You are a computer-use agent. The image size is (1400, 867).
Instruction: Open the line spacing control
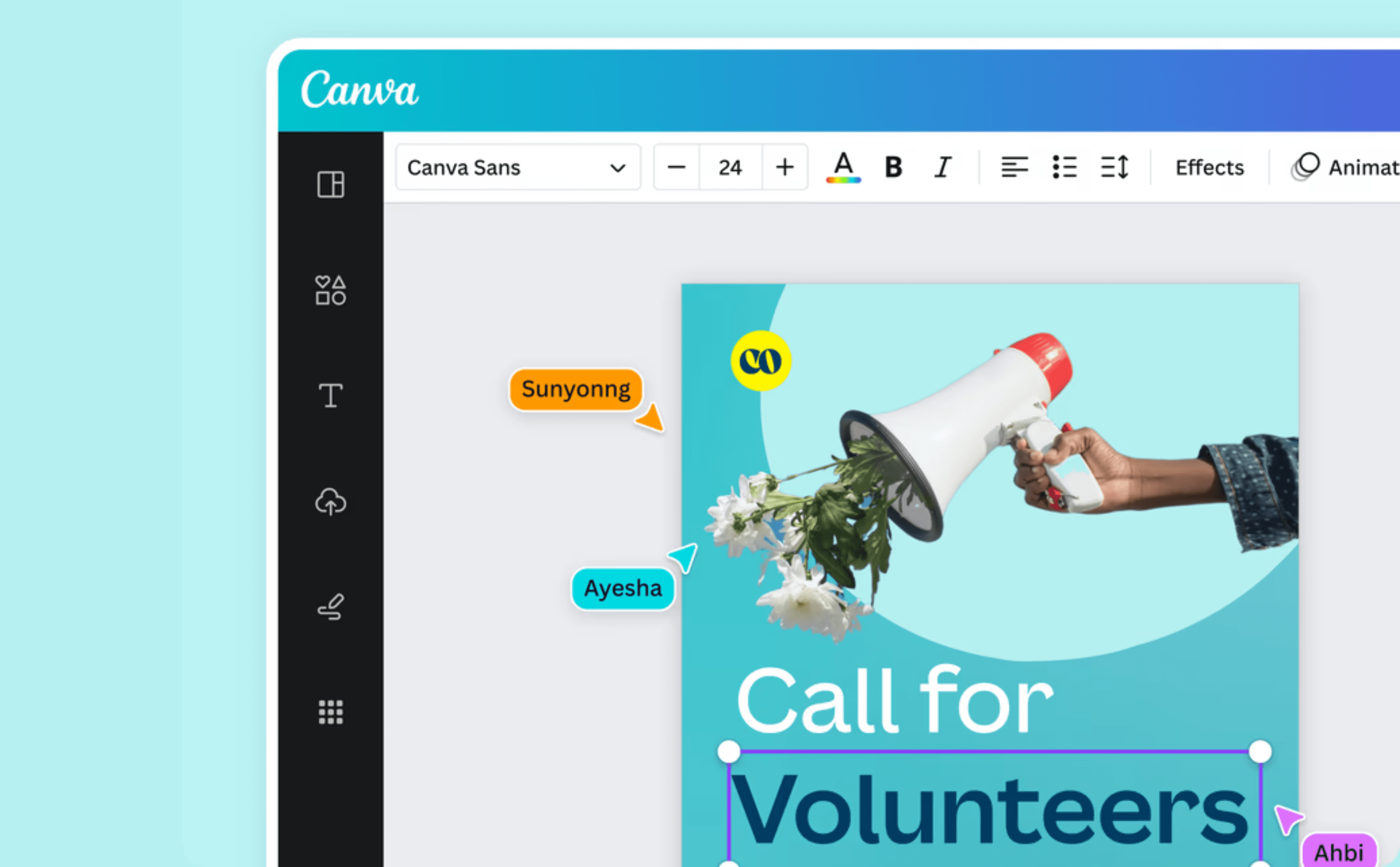[1114, 167]
